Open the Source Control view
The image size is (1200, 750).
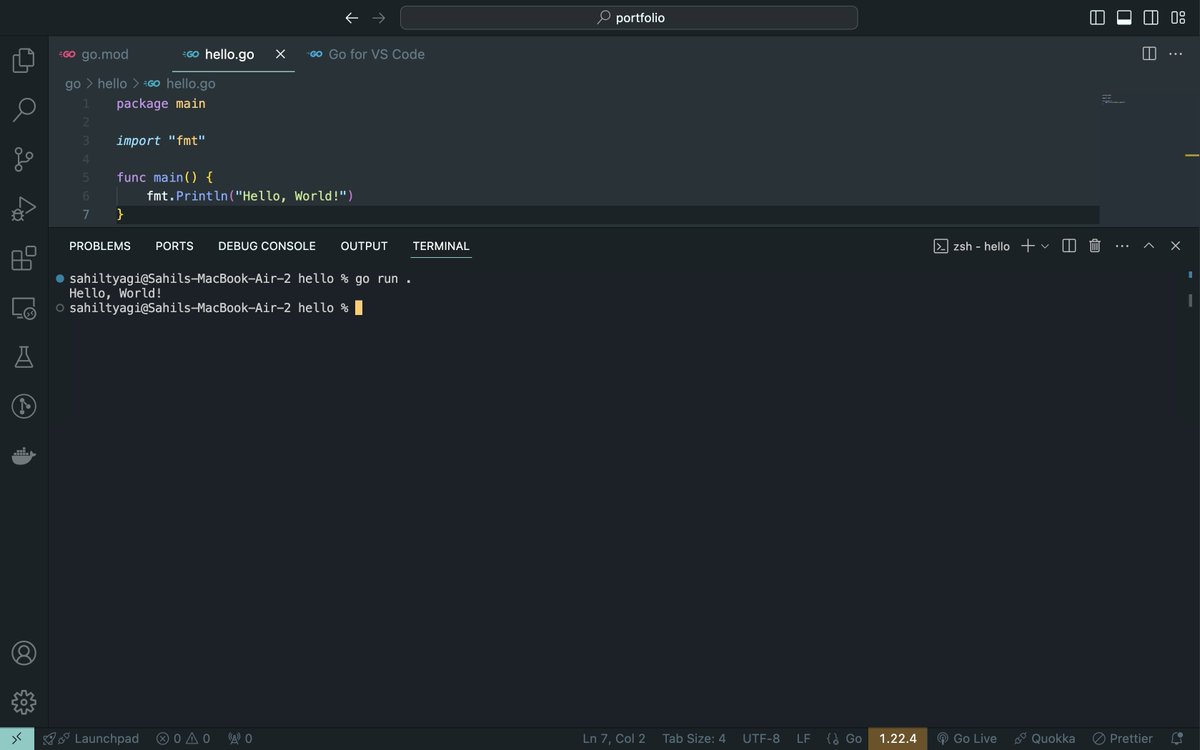tap(24, 159)
